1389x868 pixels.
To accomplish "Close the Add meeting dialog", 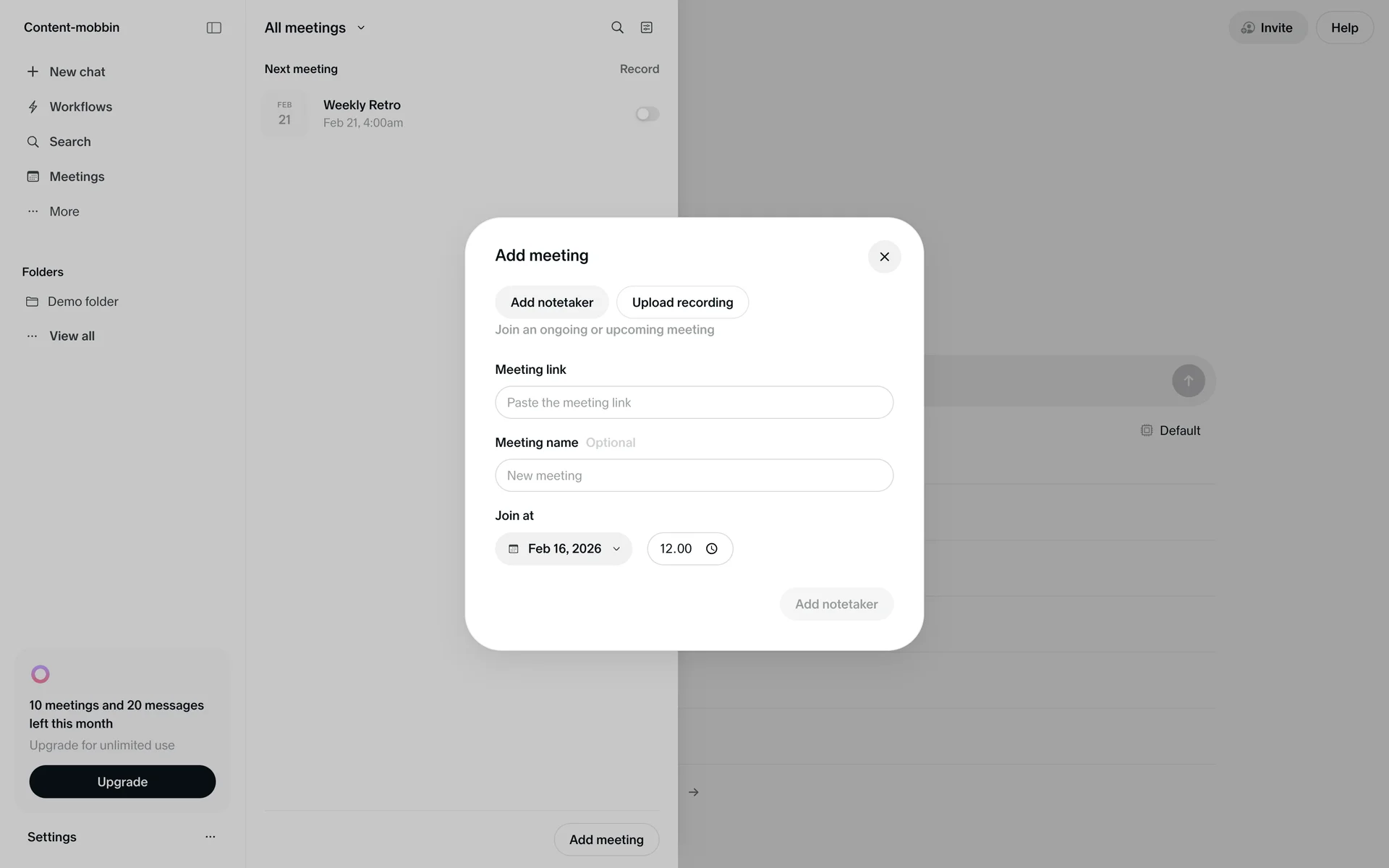I will [x=884, y=257].
